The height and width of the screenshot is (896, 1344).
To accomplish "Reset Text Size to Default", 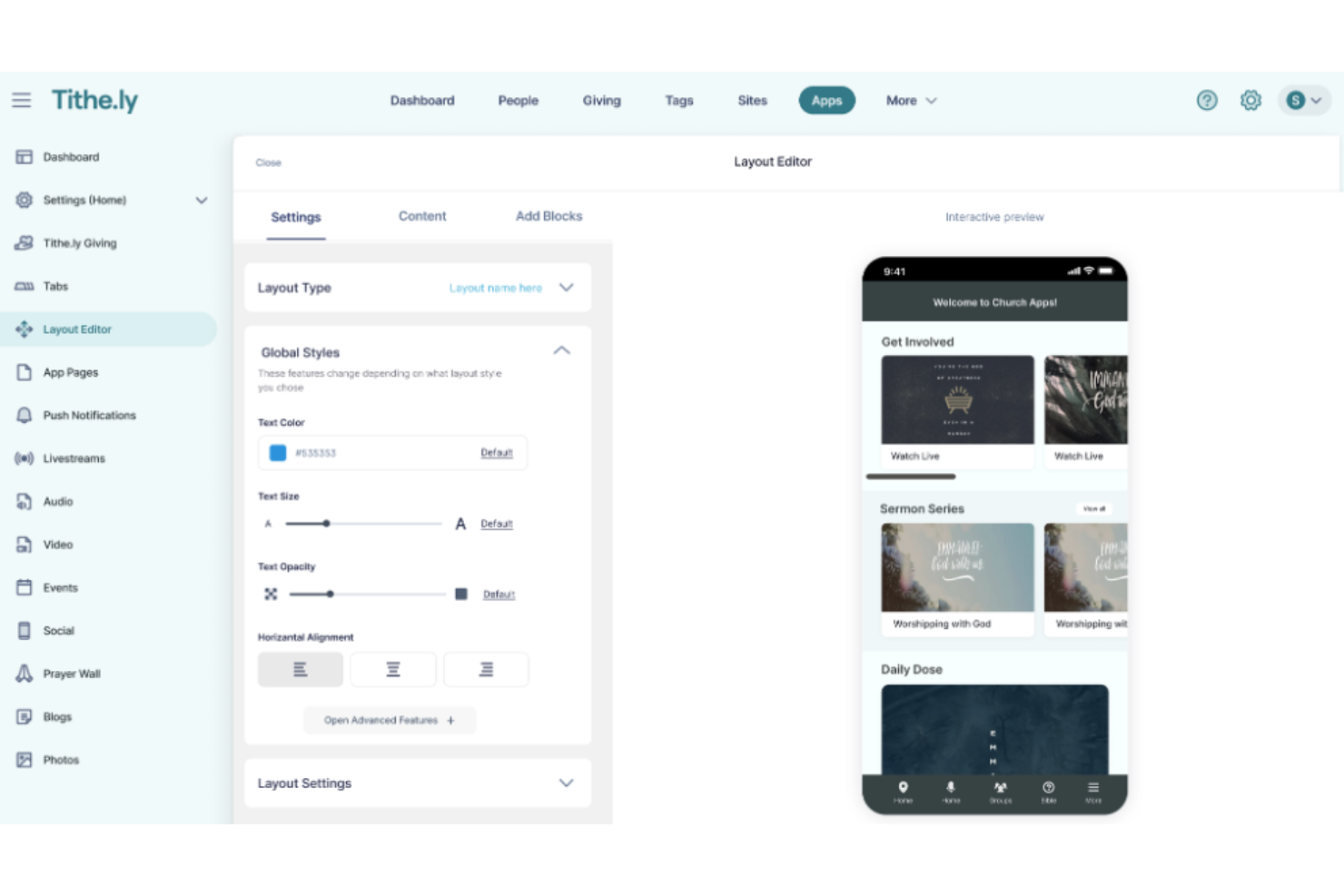I will pyautogui.click(x=497, y=524).
